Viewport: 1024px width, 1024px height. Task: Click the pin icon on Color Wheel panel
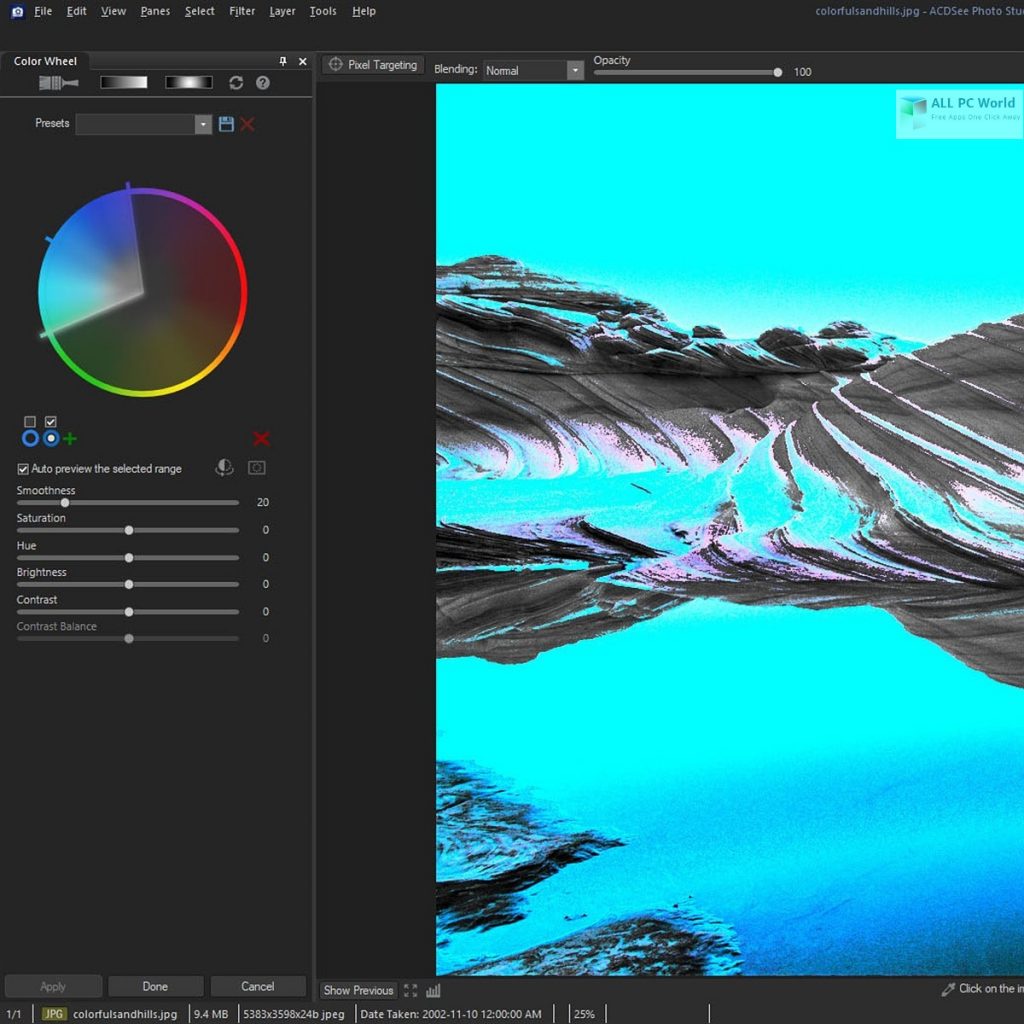283,61
